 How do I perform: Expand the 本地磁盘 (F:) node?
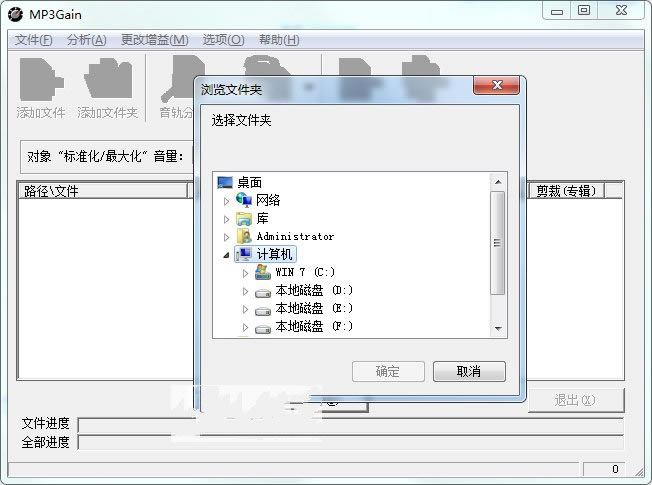(245, 327)
